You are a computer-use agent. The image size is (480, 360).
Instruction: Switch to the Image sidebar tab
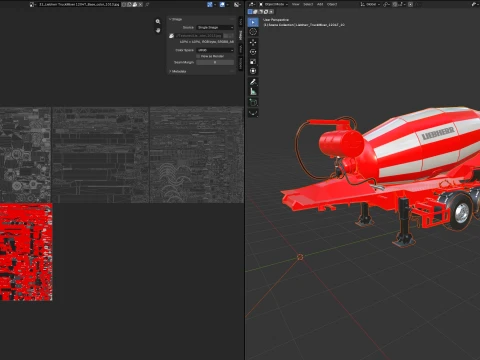pyautogui.click(x=241, y=35)
